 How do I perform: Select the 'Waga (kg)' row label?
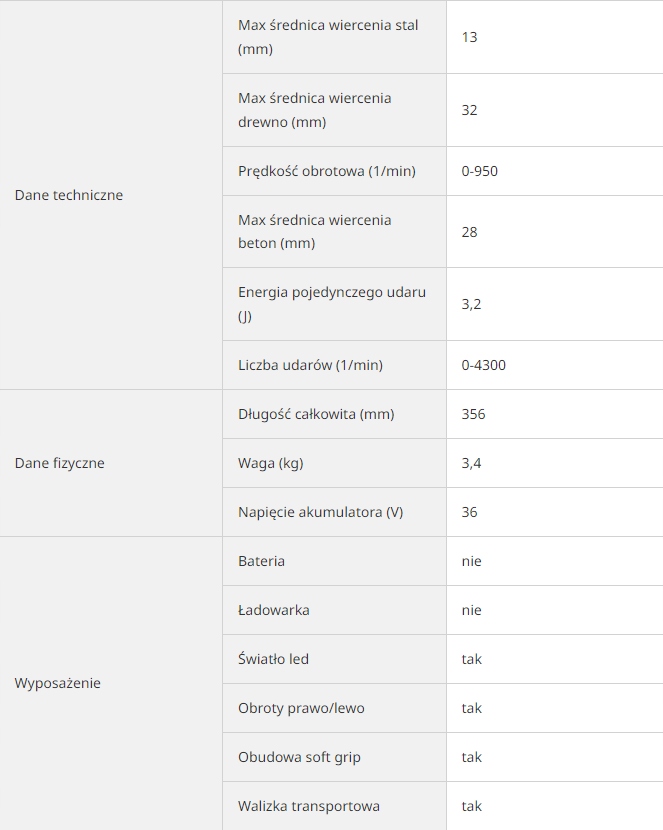[x=270, y=463]
